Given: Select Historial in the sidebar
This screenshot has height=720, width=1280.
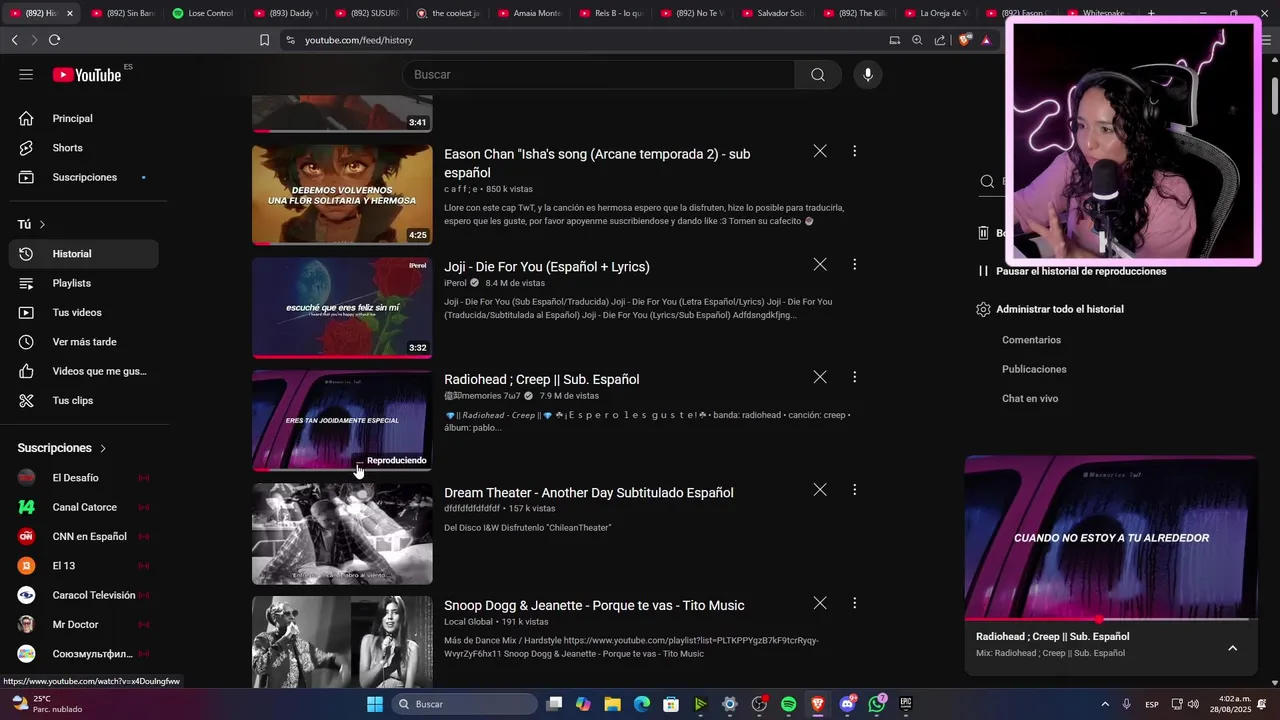Looking at the screenshot, I should point(84,254).
